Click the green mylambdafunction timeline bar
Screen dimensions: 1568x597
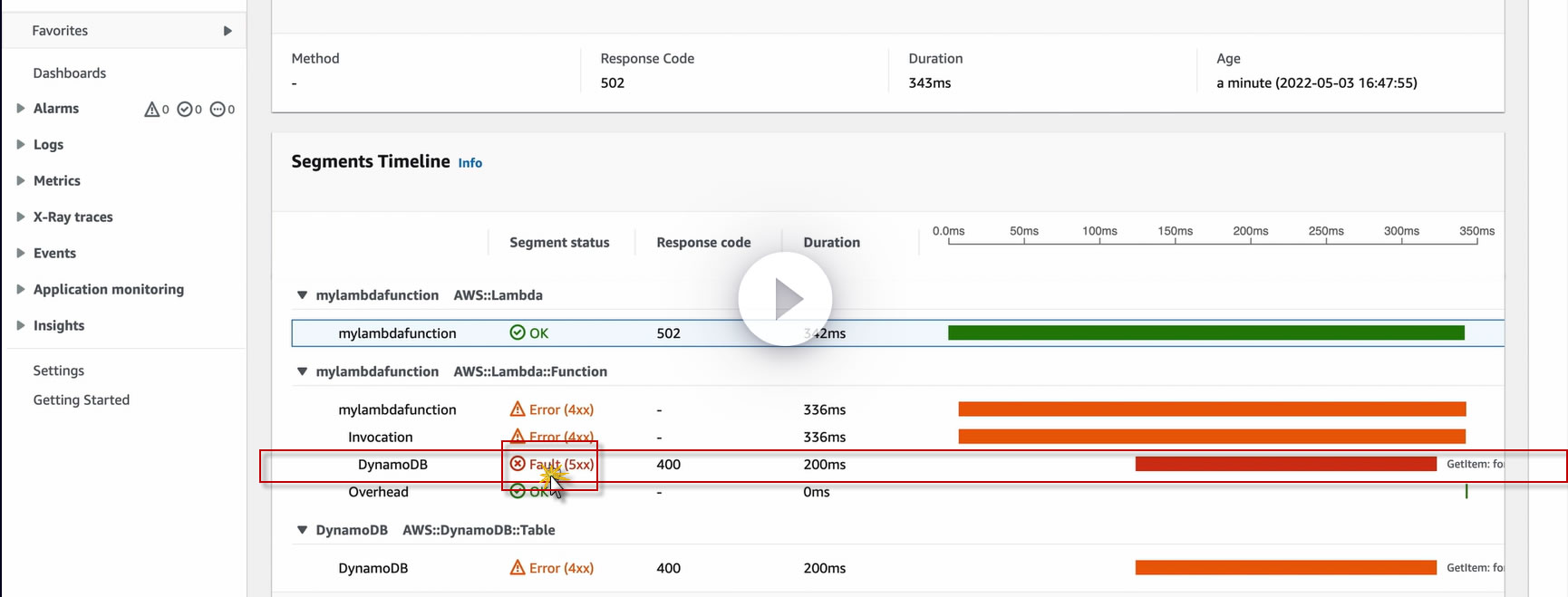1205,332
